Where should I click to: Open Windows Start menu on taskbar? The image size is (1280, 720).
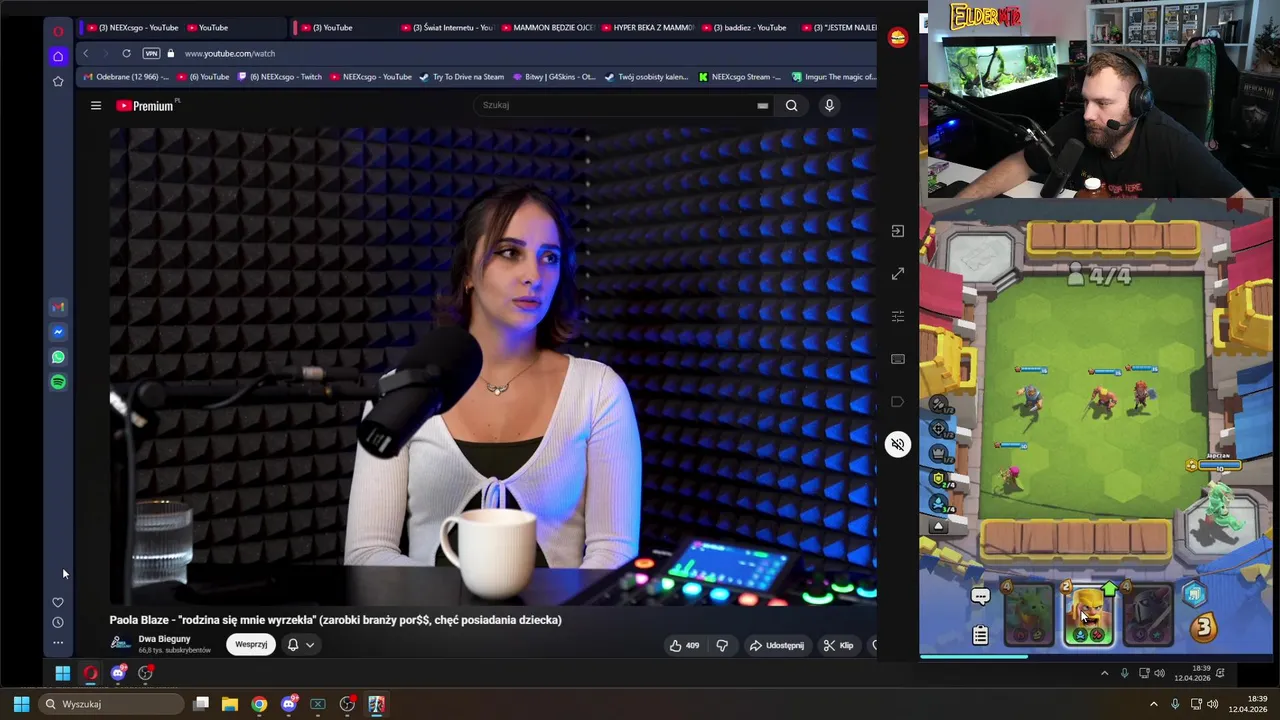point(21,704)
